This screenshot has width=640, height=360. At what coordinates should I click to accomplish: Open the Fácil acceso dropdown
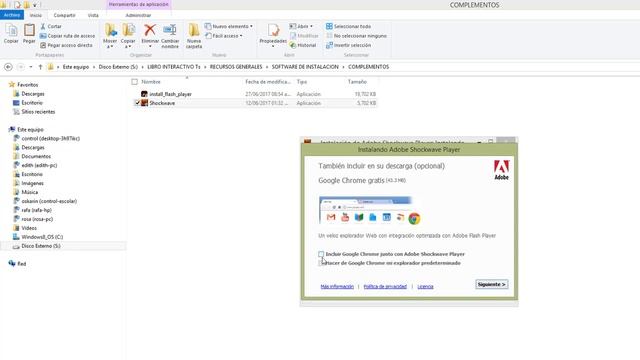(224, 36)
